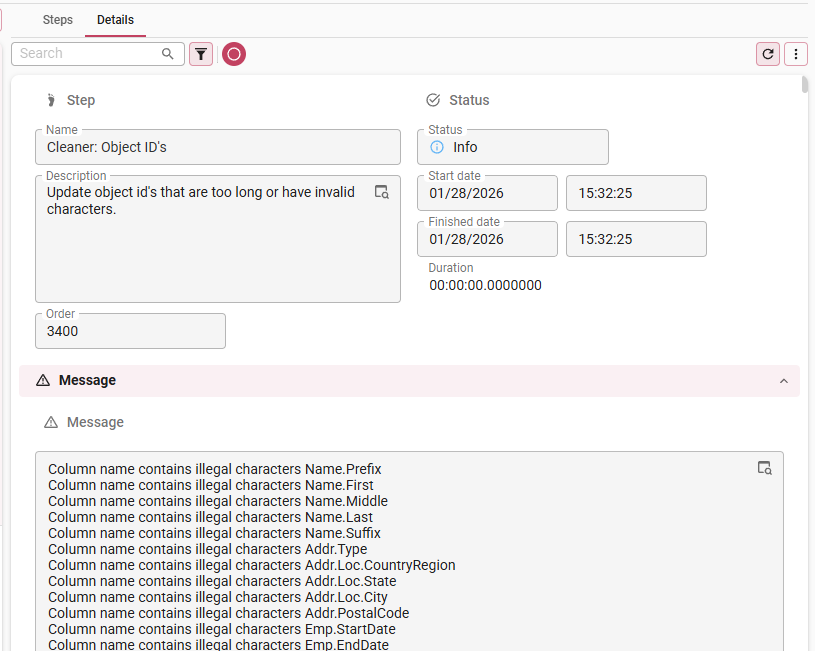Click the vertical scrollbar thumb at right
The image size is (815, 651).
(x=805, y=84)
